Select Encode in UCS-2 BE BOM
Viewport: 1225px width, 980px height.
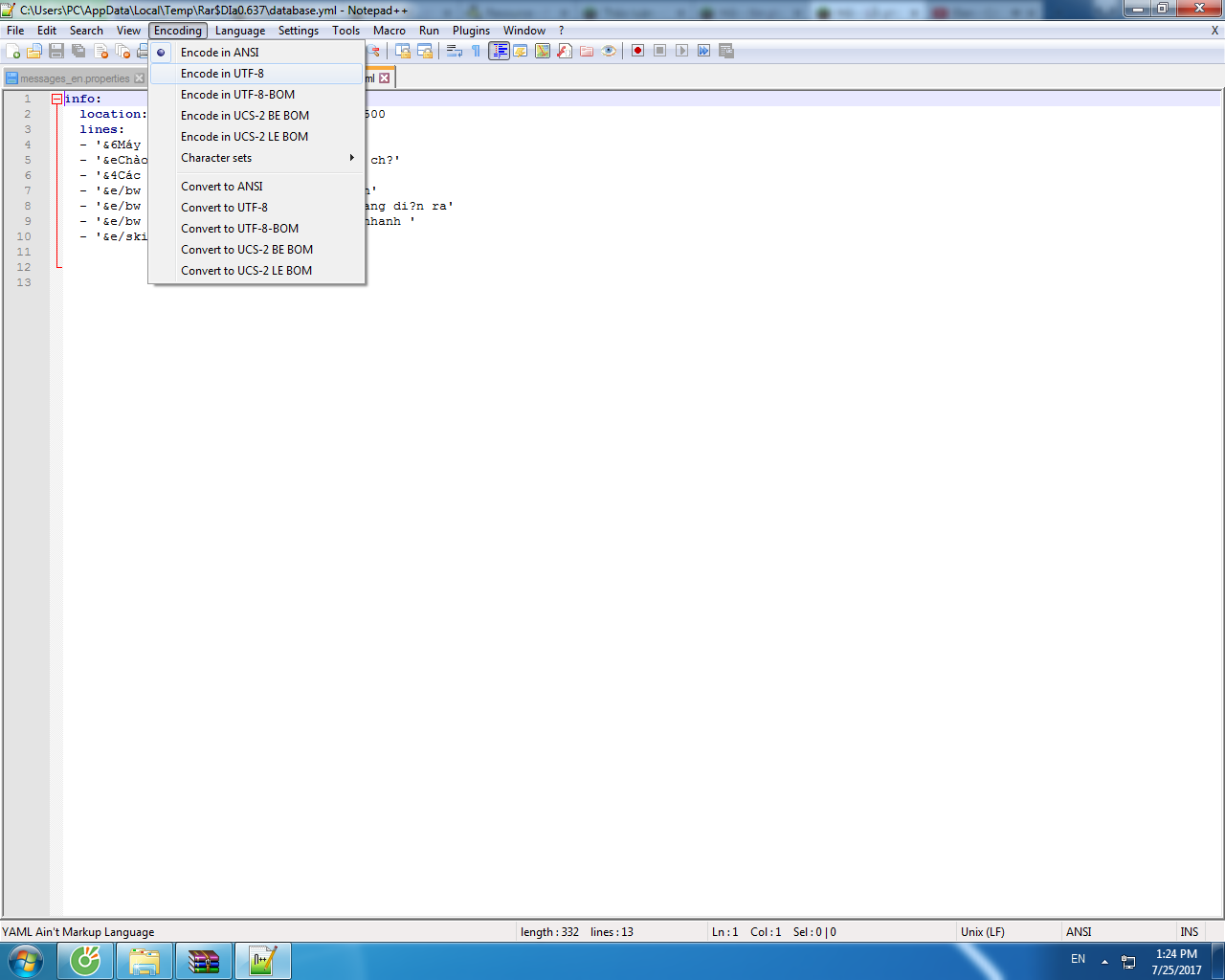[x=257, y=116]
